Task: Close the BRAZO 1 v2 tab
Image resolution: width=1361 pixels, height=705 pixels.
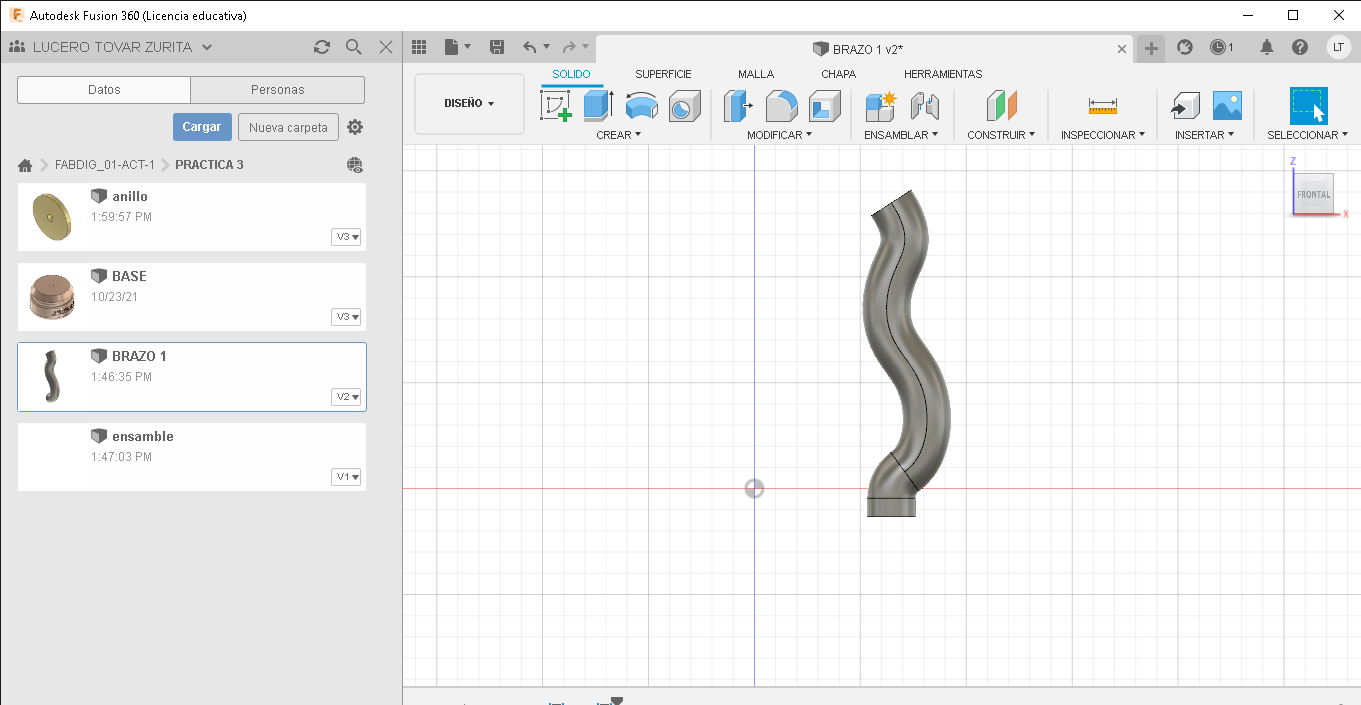Action: click(x=1122, y=49)
